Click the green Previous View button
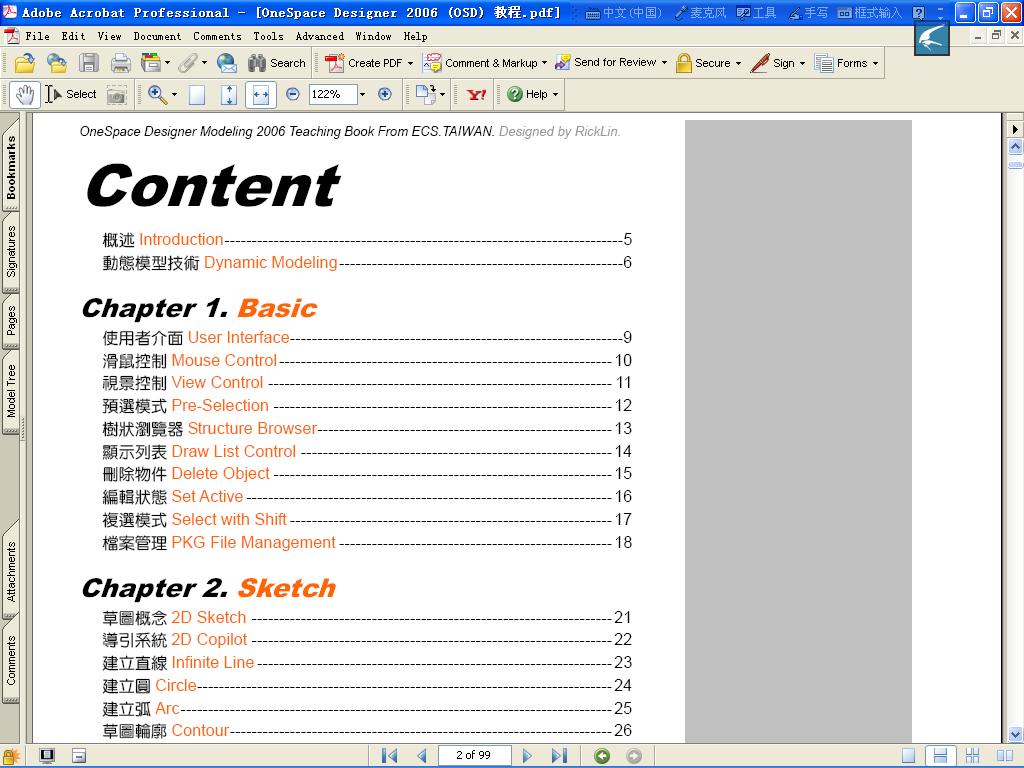Viewport: 1024px width, 768px height. coord(602,756)
